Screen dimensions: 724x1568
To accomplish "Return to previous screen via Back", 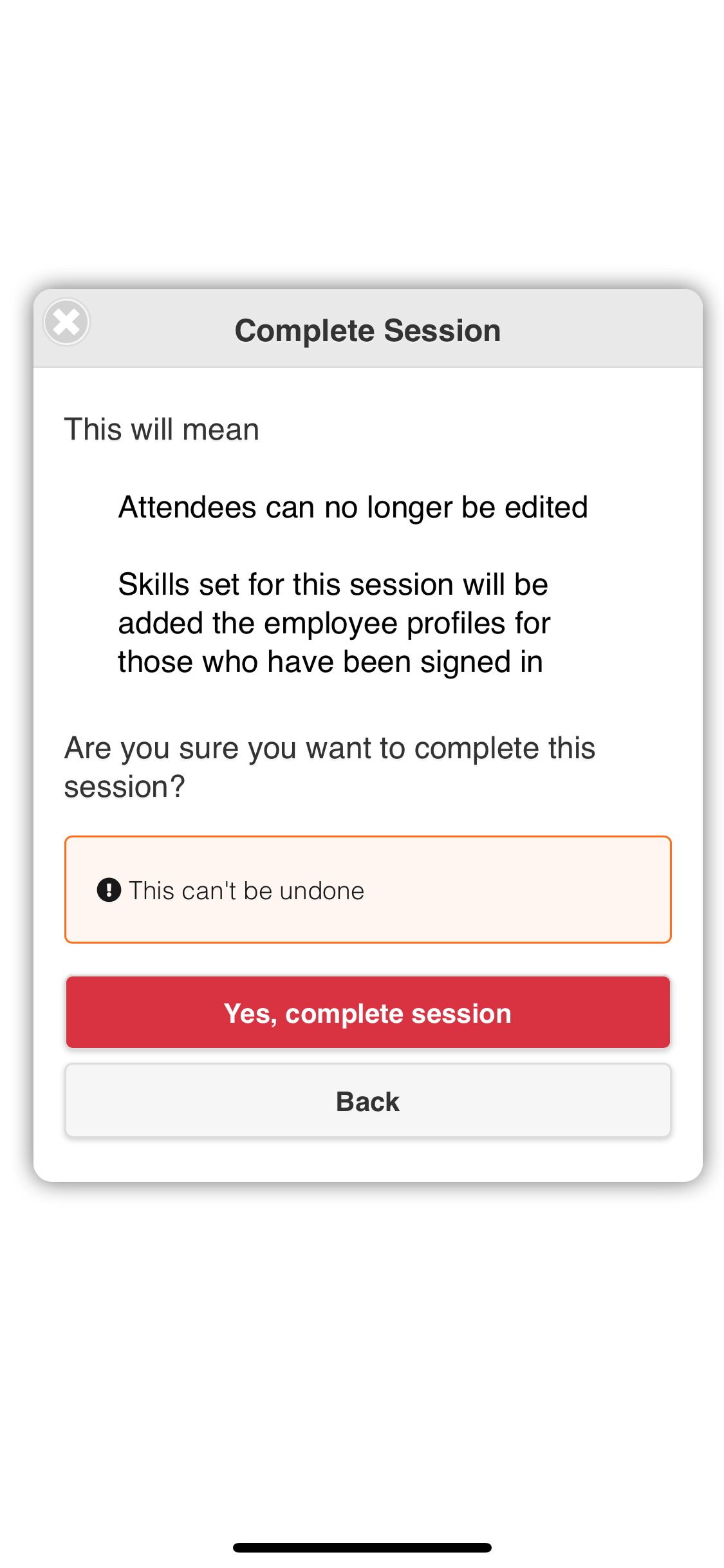I will (367, 1101).
